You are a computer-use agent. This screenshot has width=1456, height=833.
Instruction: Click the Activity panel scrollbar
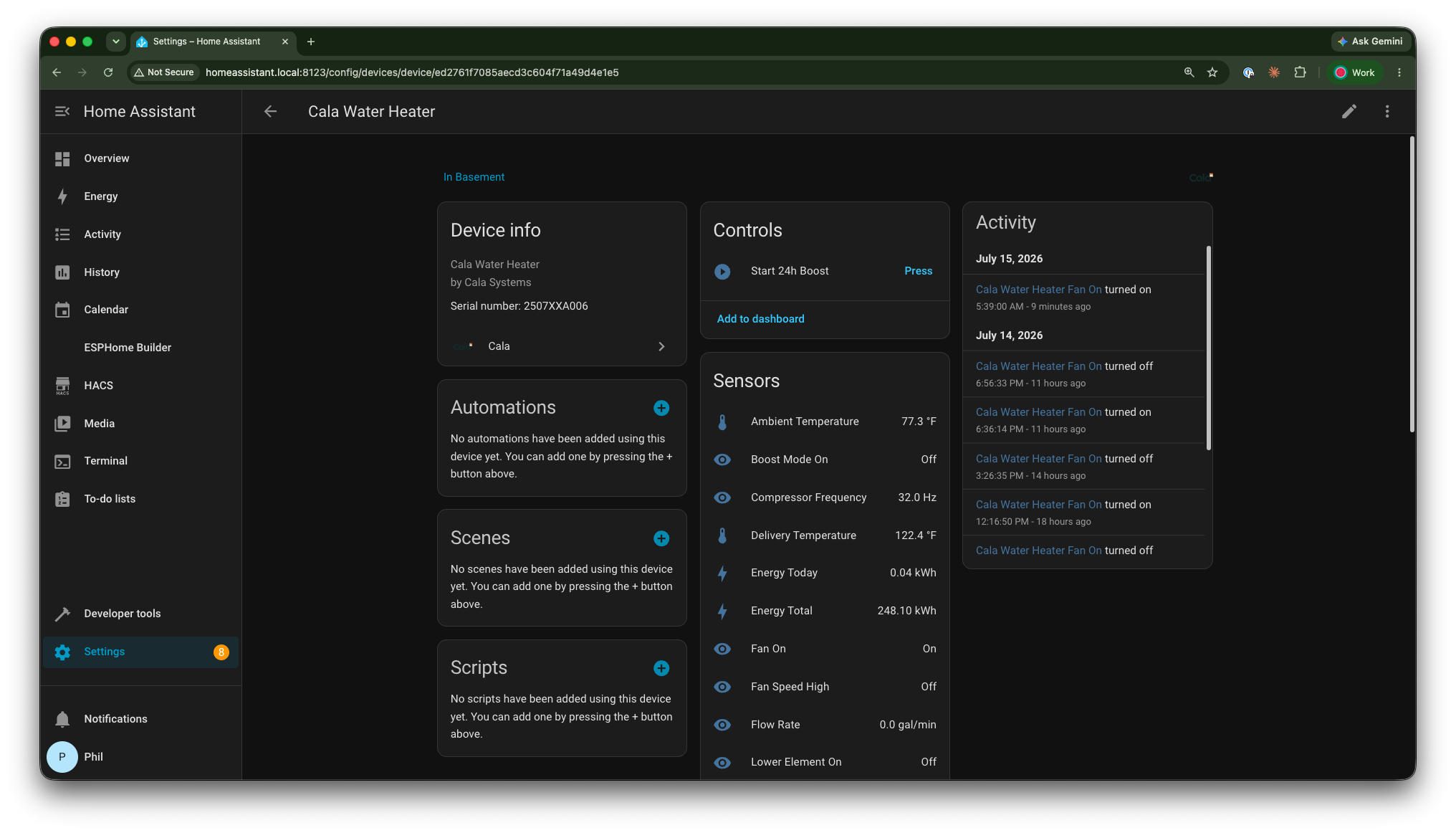1208,348
